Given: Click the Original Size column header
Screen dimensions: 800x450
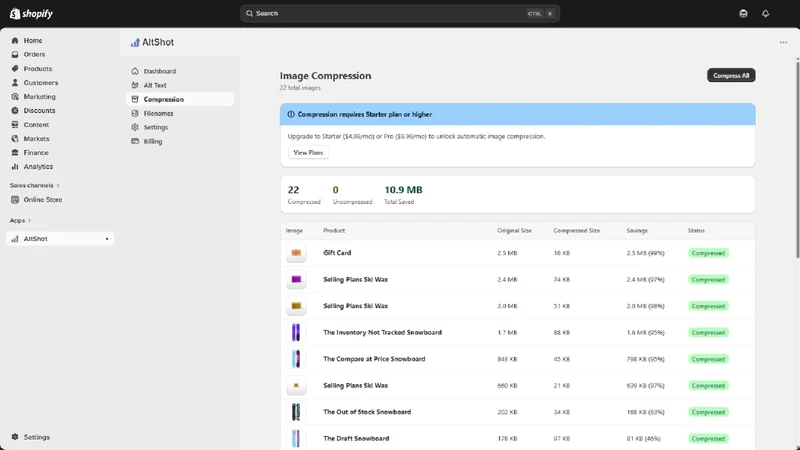Looking at the screenshot, I should pyautogui.click(x=514, y=231).
